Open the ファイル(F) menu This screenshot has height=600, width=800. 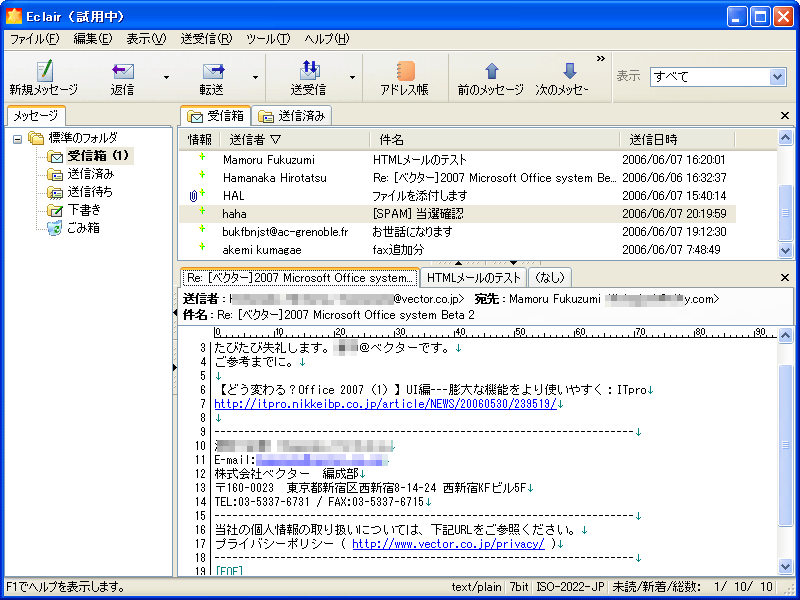[35, 39]
